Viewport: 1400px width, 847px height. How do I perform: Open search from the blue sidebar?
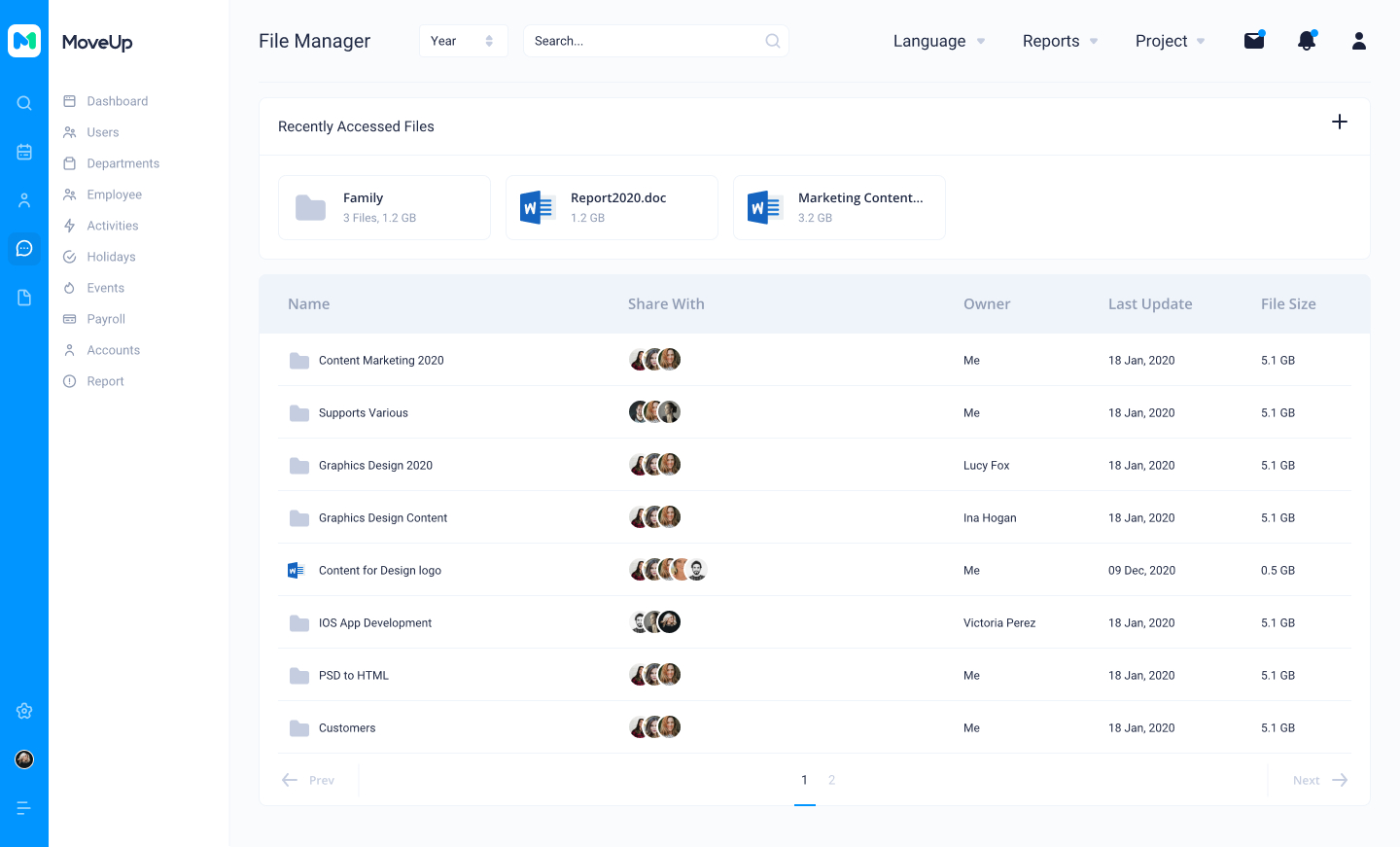pyautogui.click(x=24, y=103)
